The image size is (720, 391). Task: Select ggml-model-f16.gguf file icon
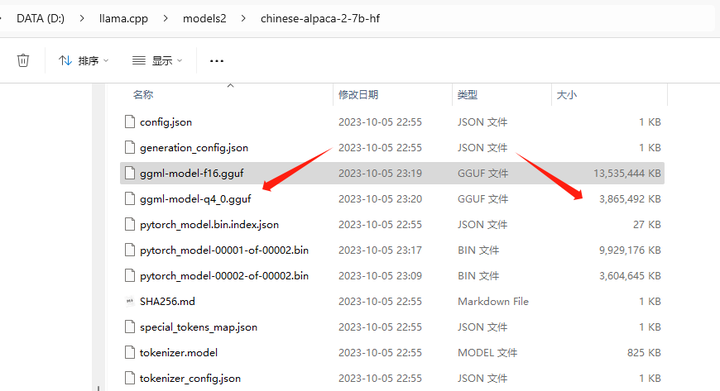pos(130,173)
